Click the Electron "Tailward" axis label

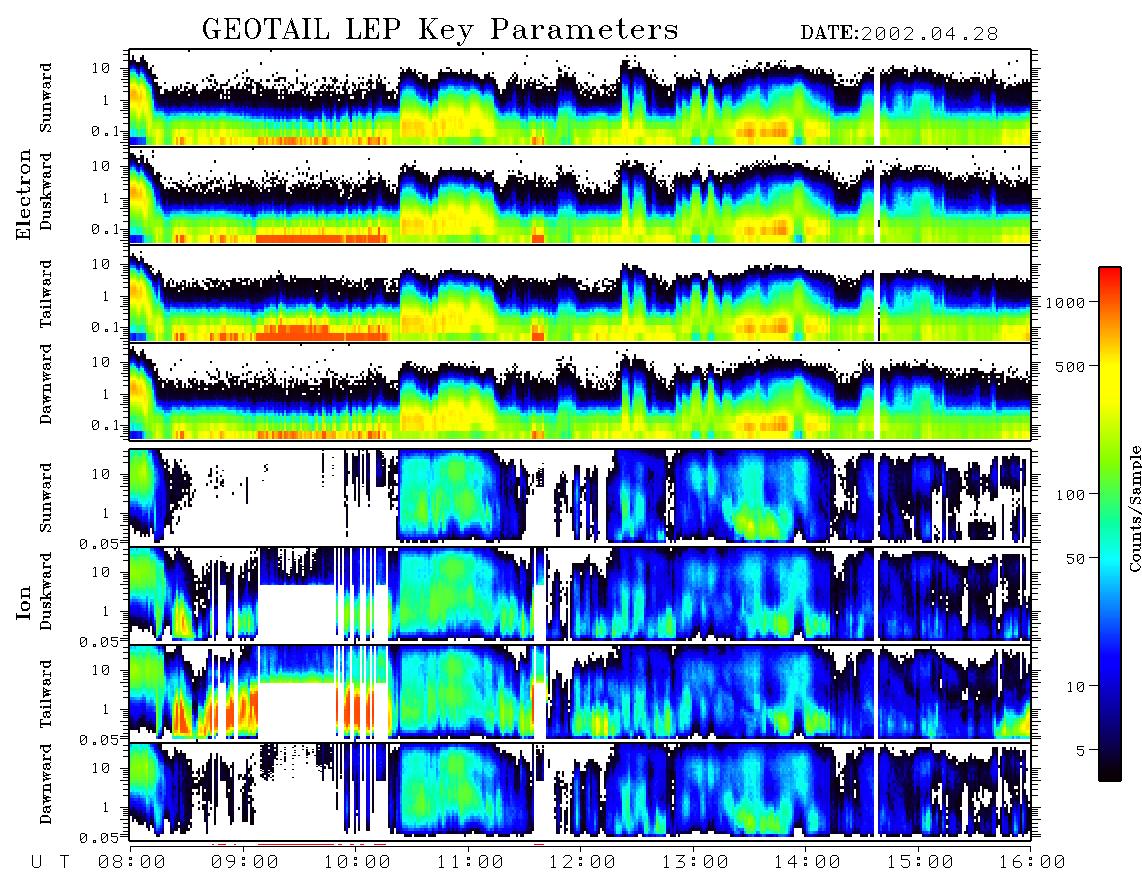coord(46,294)
